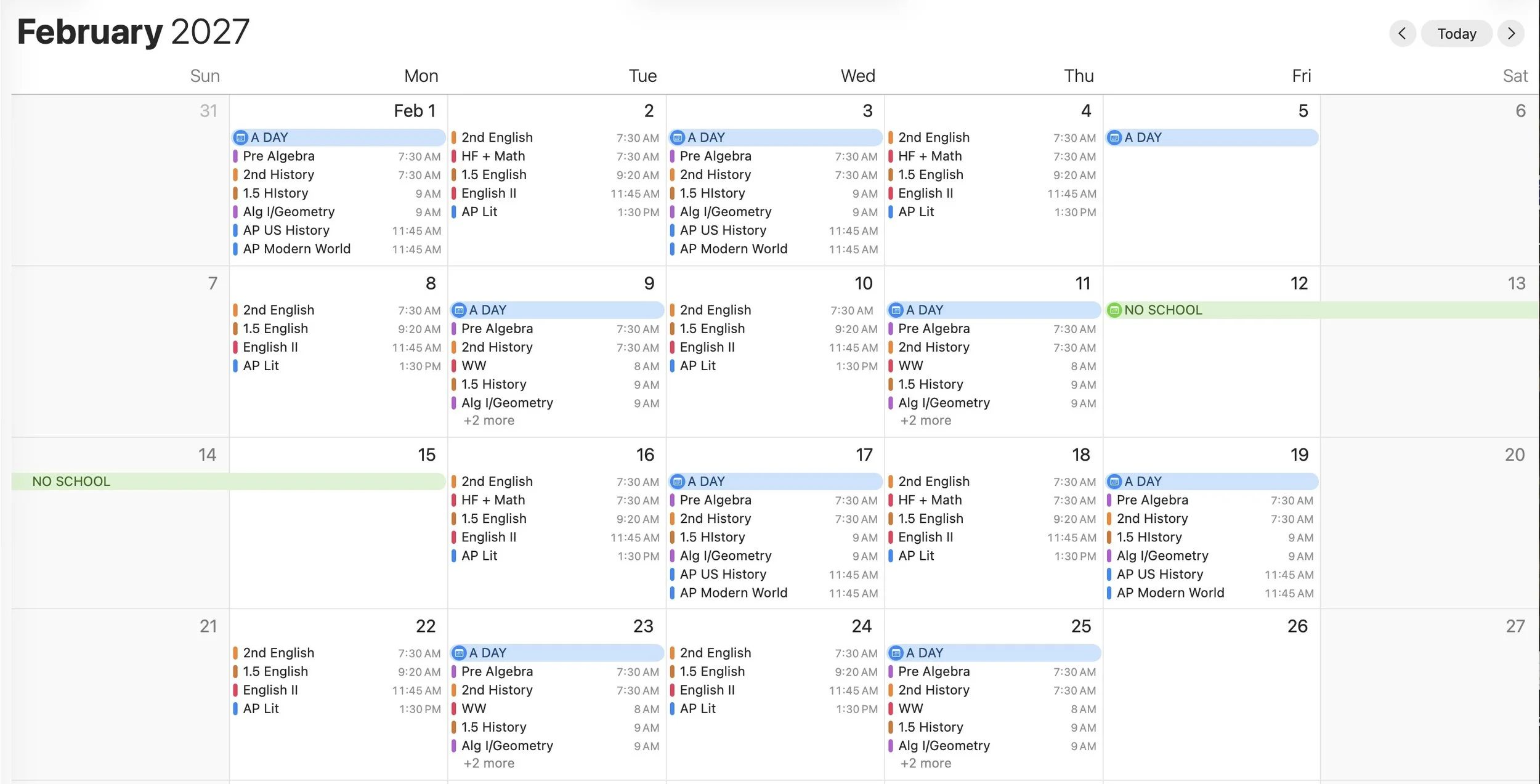Click calendar icon of A DAY on Feb 17

[x=678, y=482]
